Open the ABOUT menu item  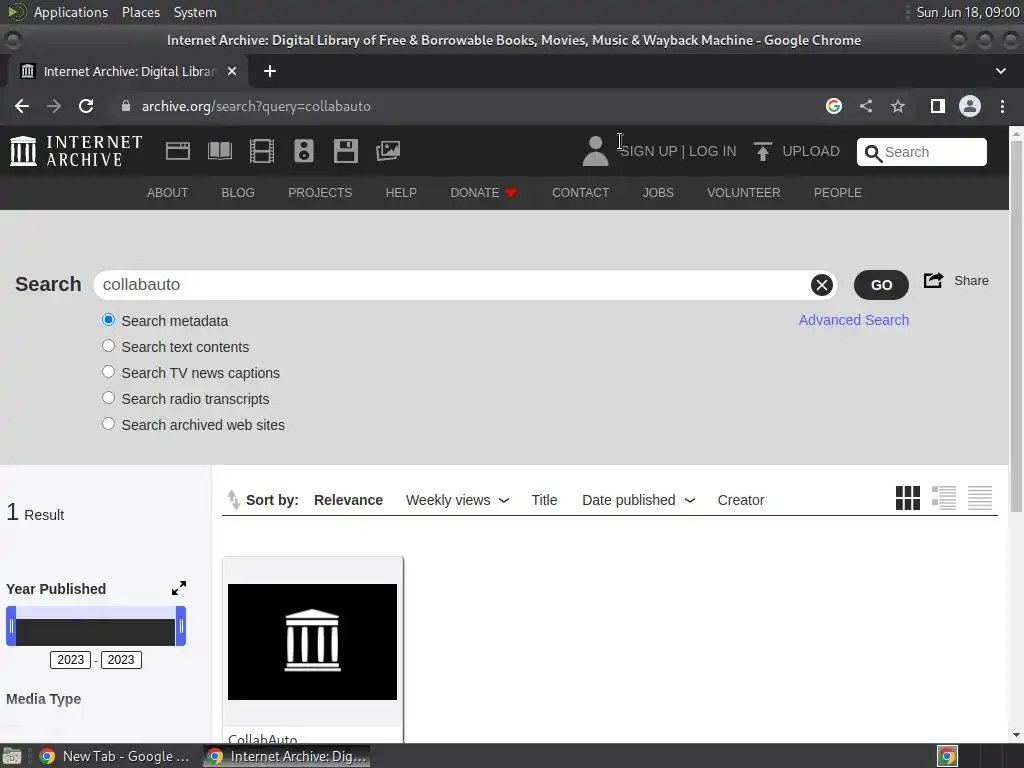[x=167, y=193]
